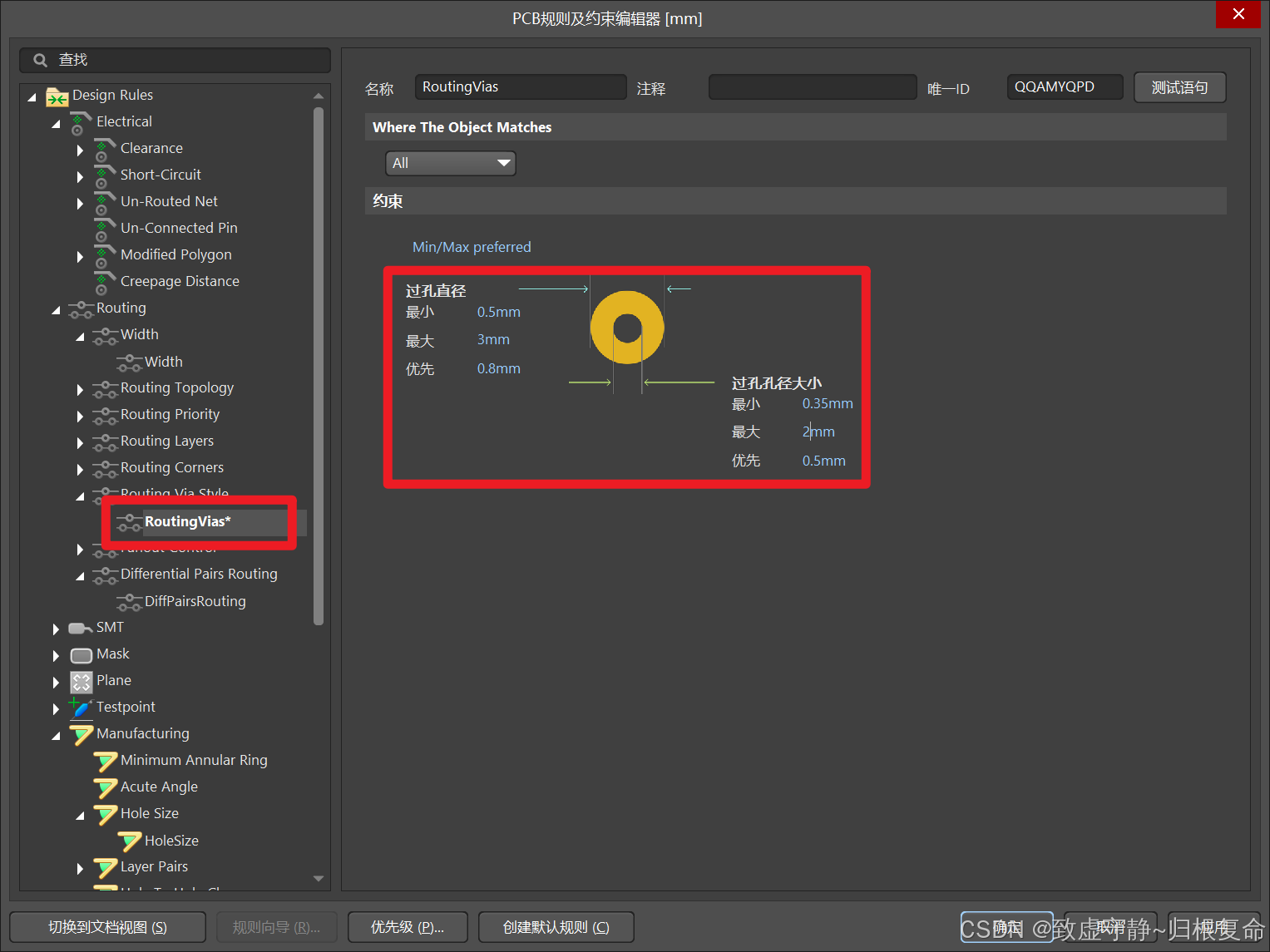Screen dimensions: 1270x952
Task: Click the Un-Routed Net rule icon
Action: pos(105,203)
